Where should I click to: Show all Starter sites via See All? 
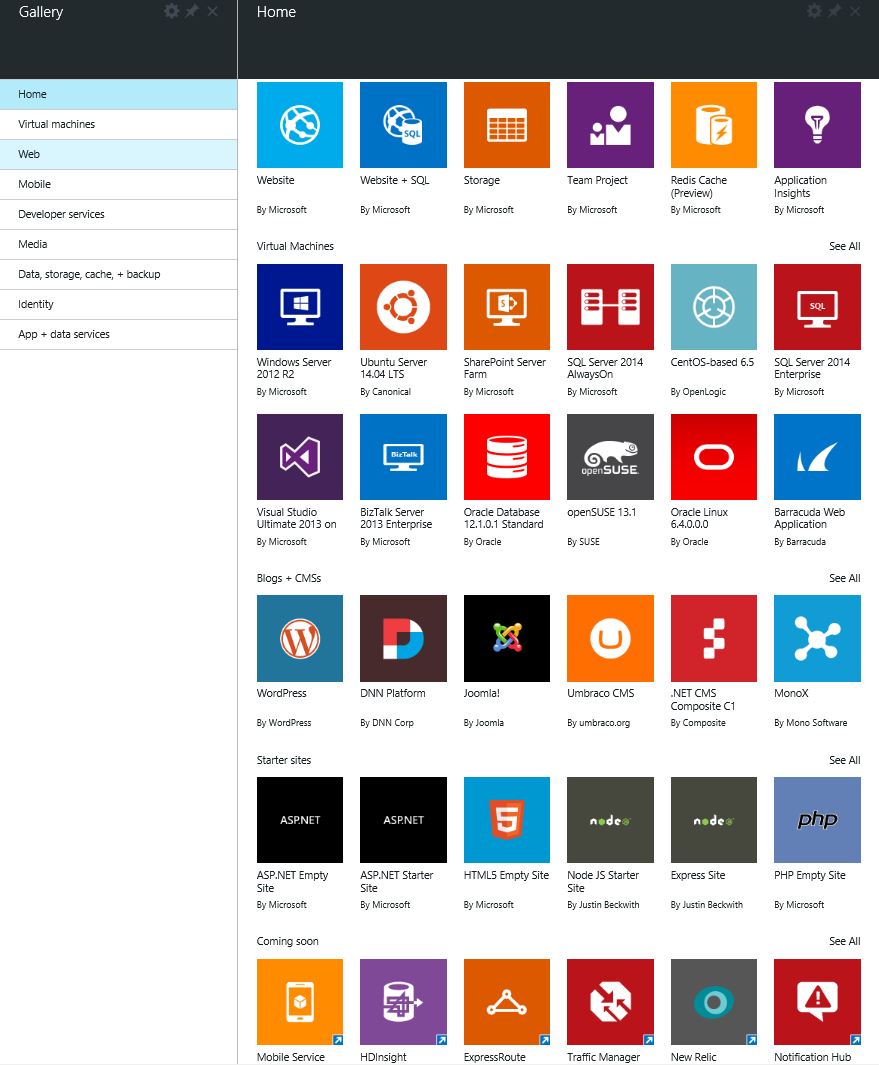[844, 760]
